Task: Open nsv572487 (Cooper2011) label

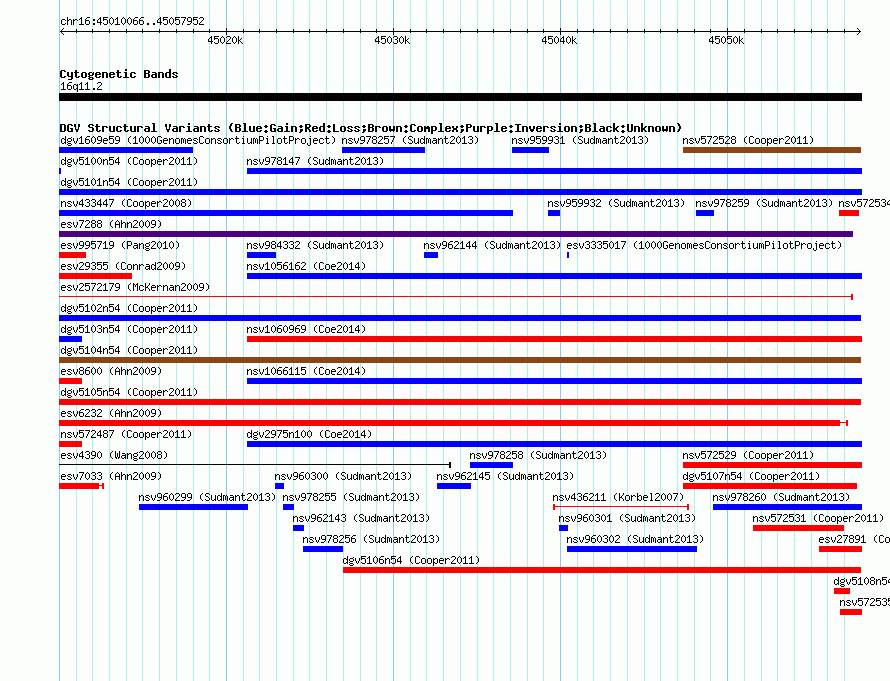Action: tap(126, 434)
